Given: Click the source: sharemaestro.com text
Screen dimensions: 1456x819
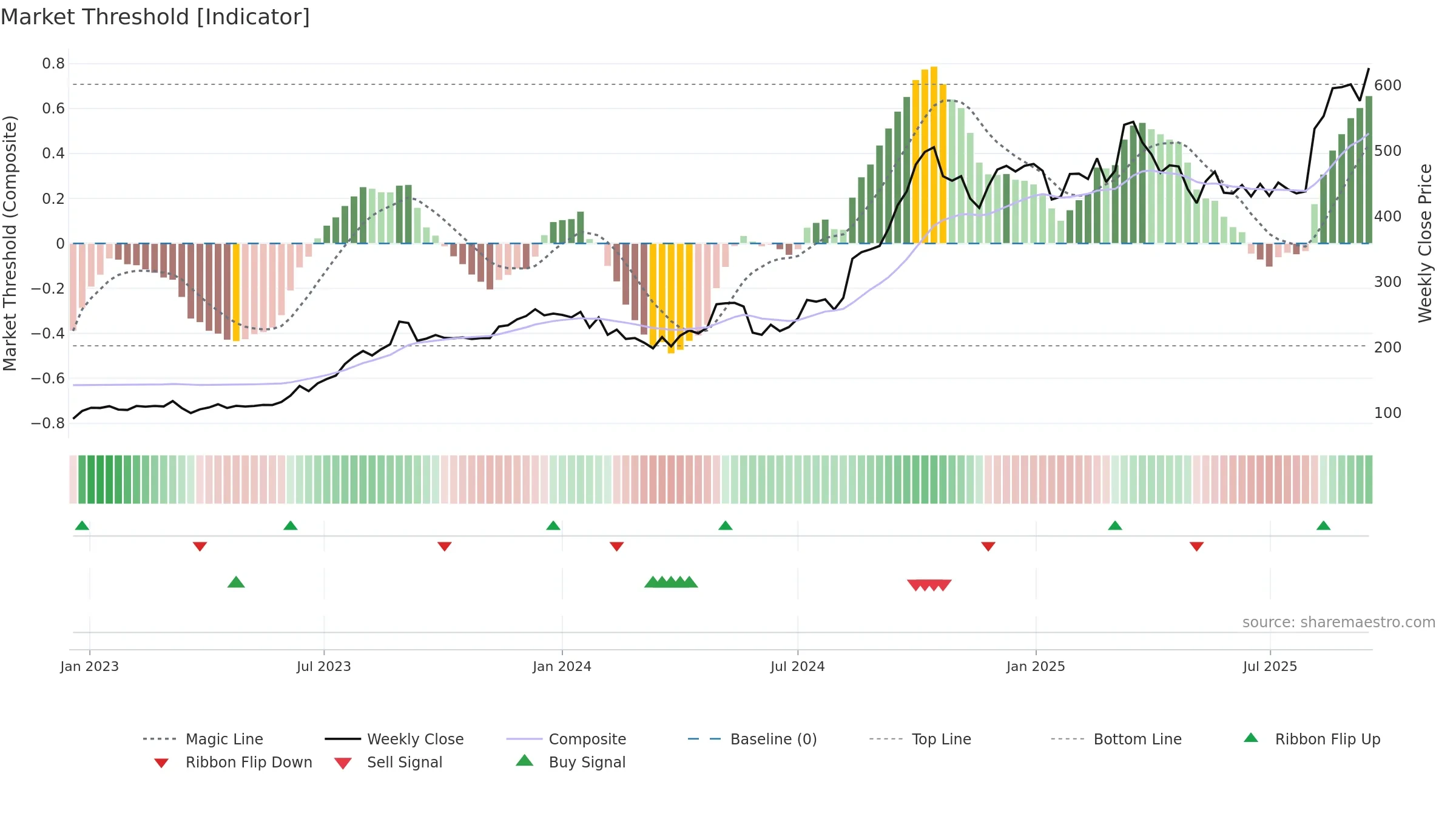Looking at the screenshot, I should [x=1339, y=622].
